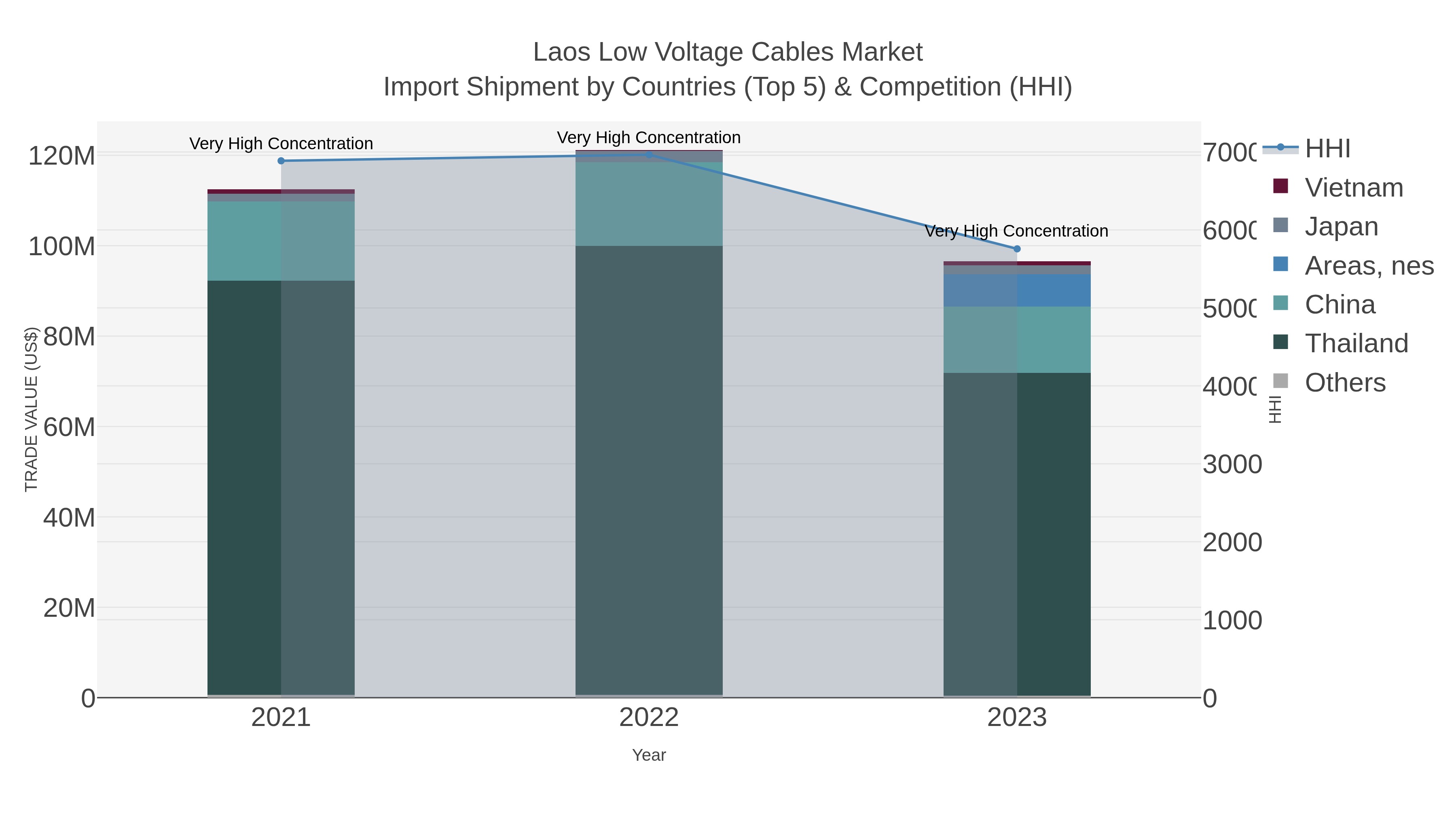
Task: Click the Vietnam legend color swatch
Action: [x=1281, y=186]
